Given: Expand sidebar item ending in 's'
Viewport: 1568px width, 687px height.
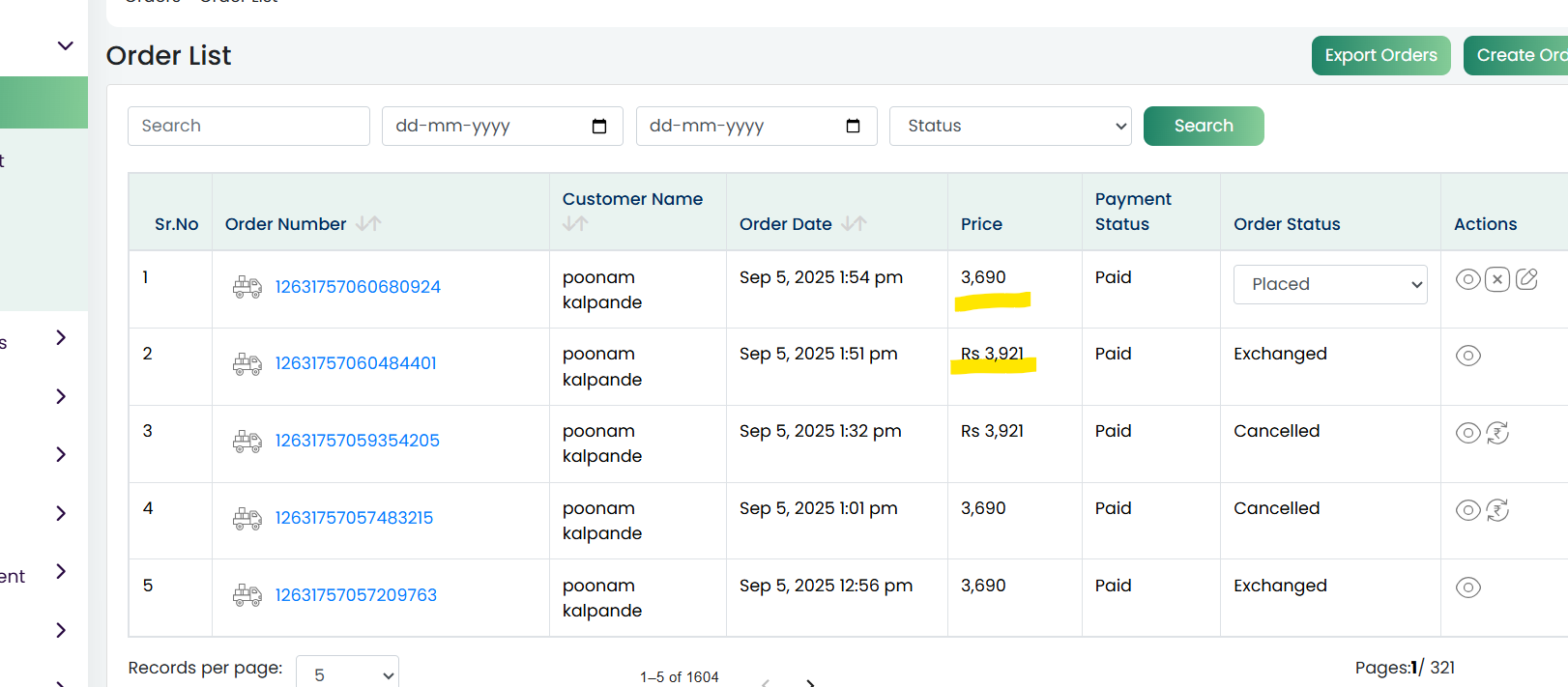Looking at the screenshot, I should [x=61, y=337].
